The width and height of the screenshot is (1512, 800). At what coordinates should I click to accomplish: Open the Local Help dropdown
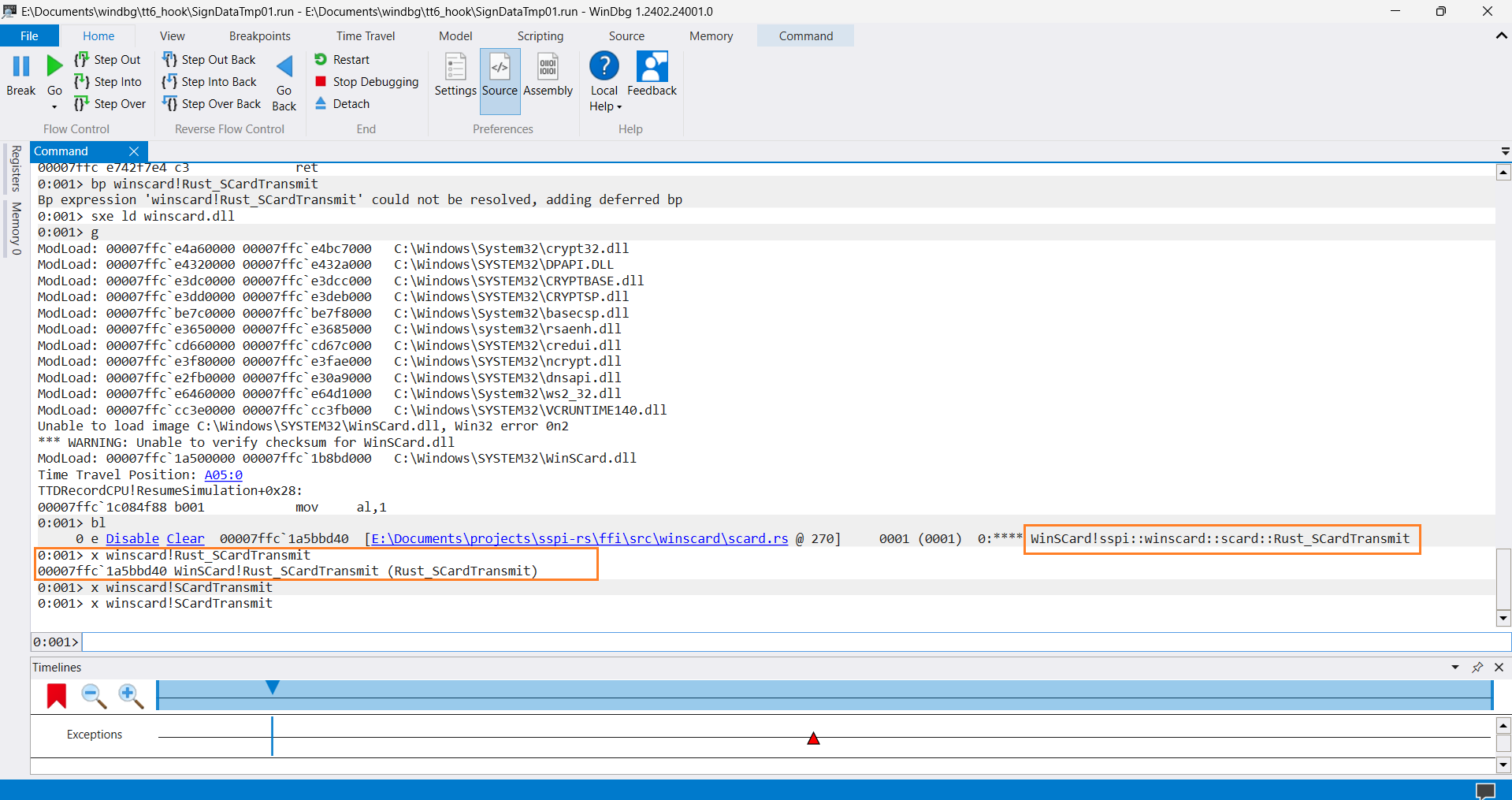619,107
